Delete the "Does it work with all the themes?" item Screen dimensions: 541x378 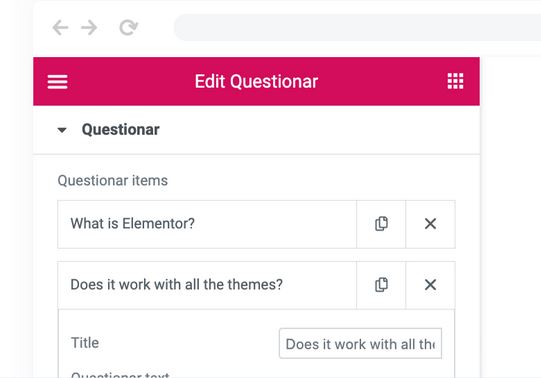click(430, 285)
